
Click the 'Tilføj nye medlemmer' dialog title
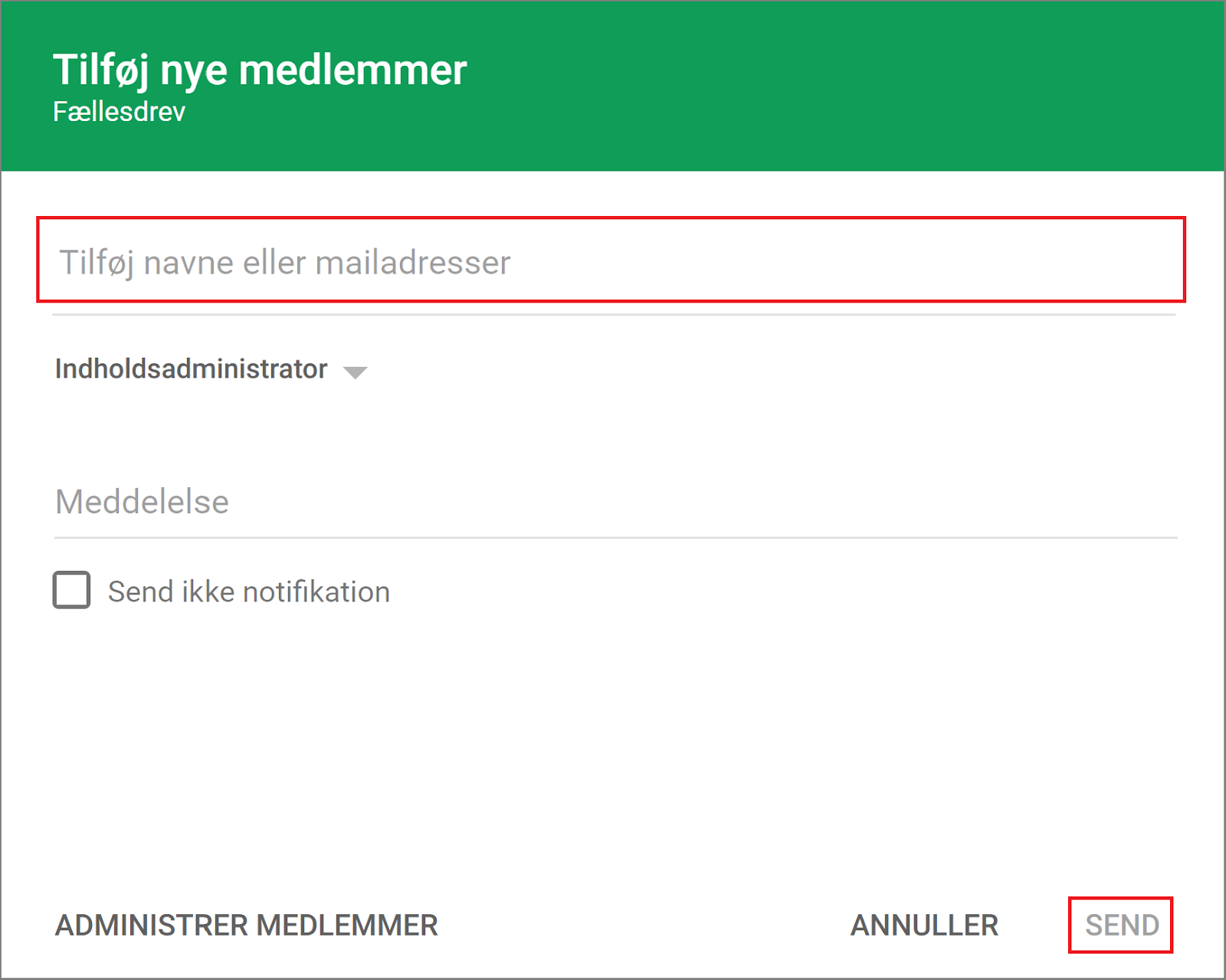point(259,70)
